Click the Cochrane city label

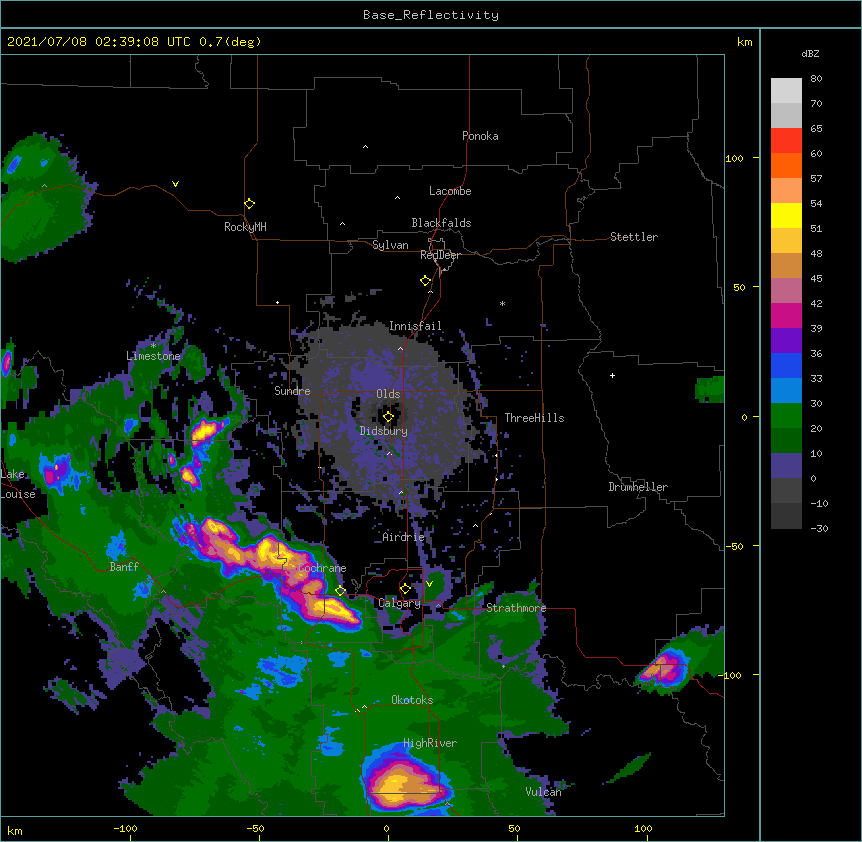322,568
